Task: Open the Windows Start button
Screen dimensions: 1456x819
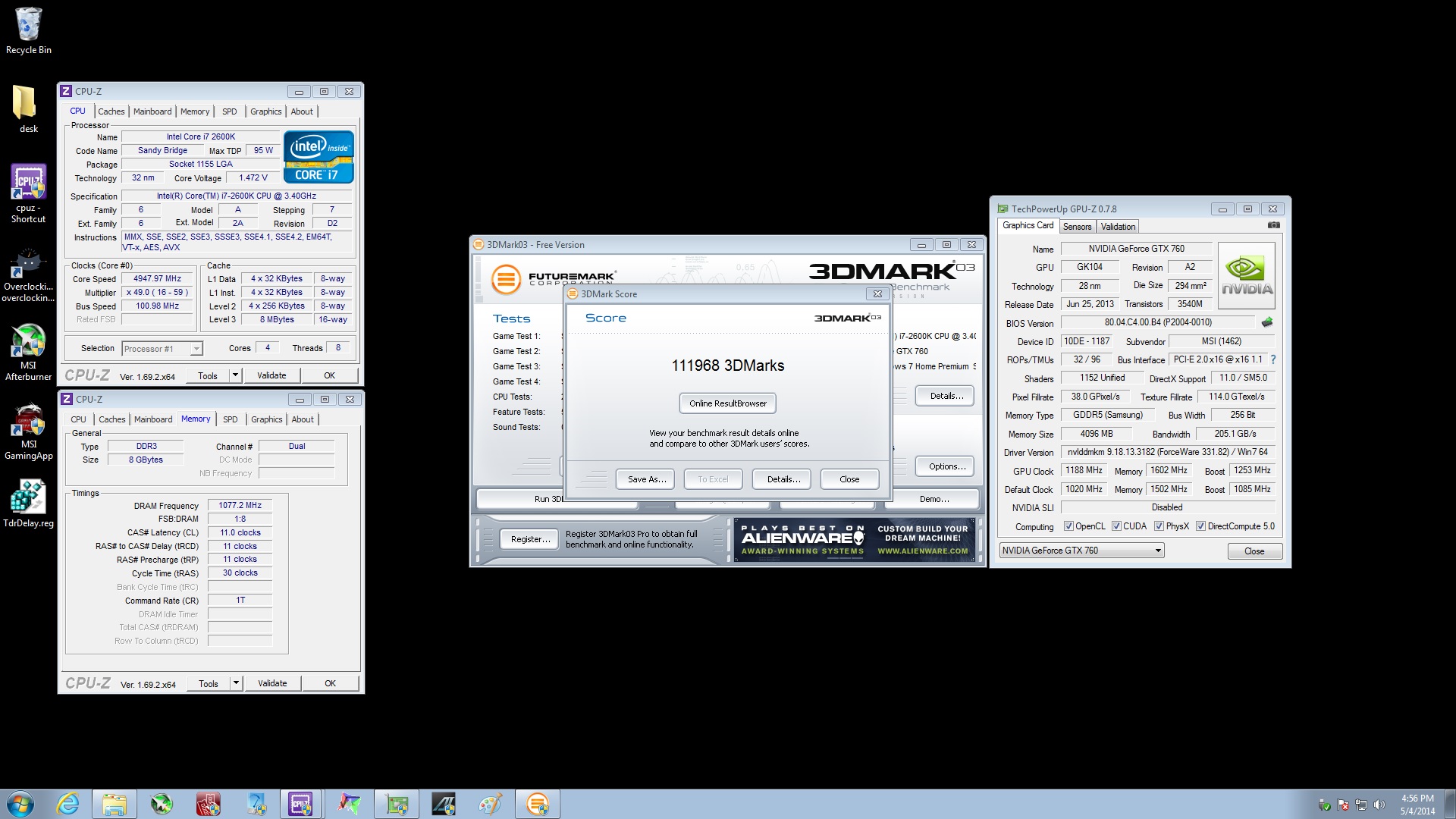Action: tap(20, 804)
